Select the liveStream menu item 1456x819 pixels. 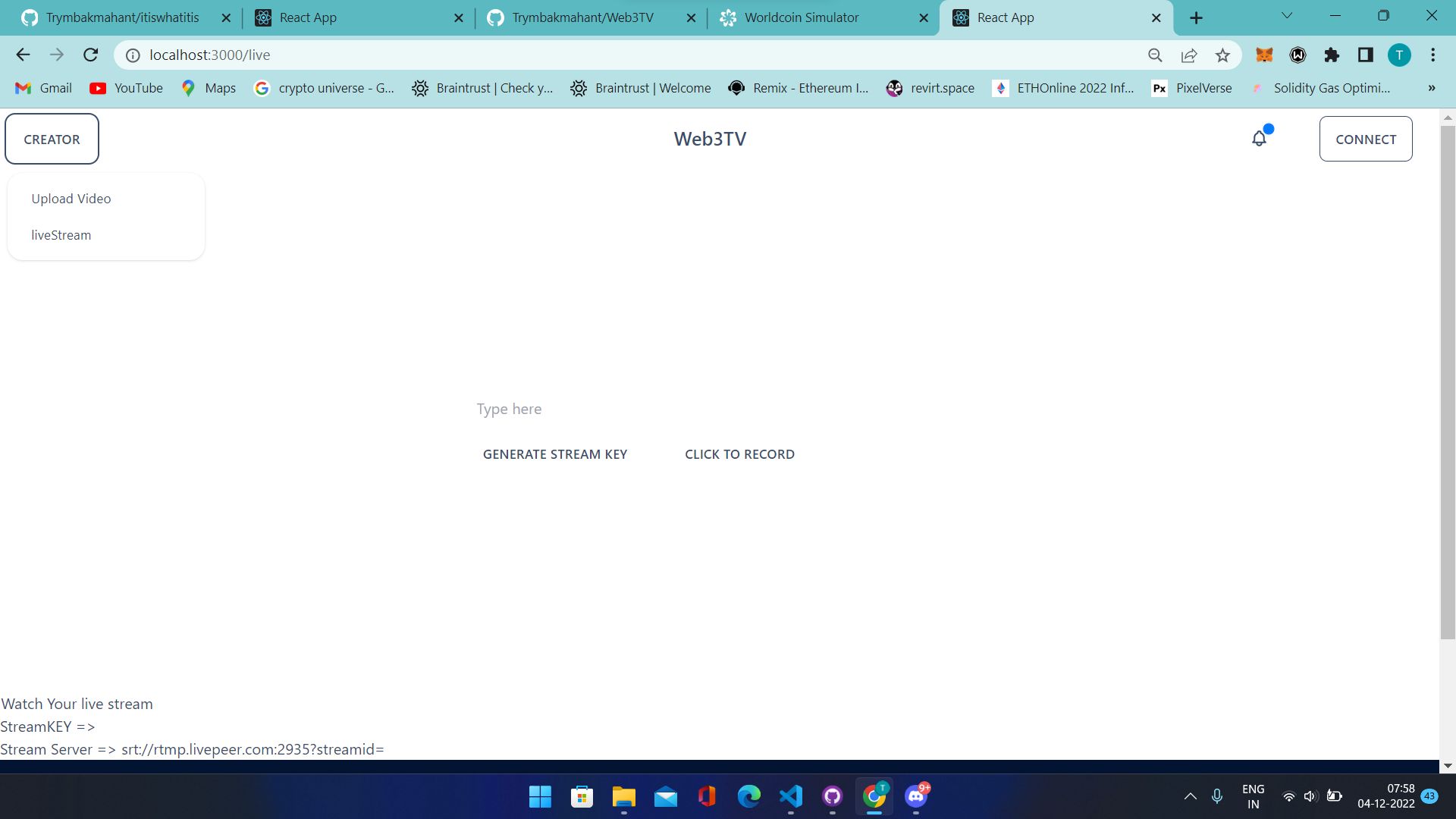61,235
